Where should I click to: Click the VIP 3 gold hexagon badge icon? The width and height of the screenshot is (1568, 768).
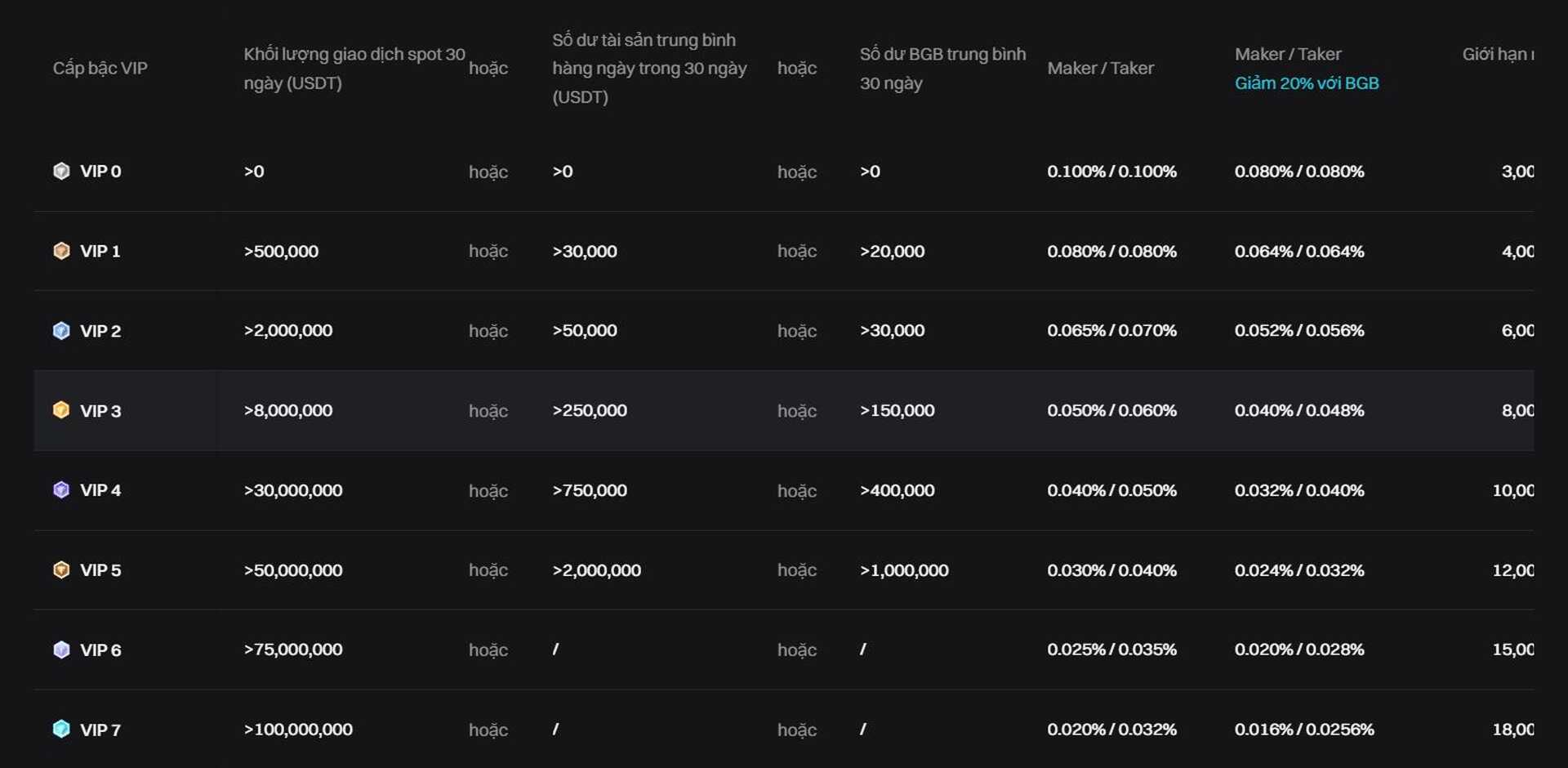61,410
